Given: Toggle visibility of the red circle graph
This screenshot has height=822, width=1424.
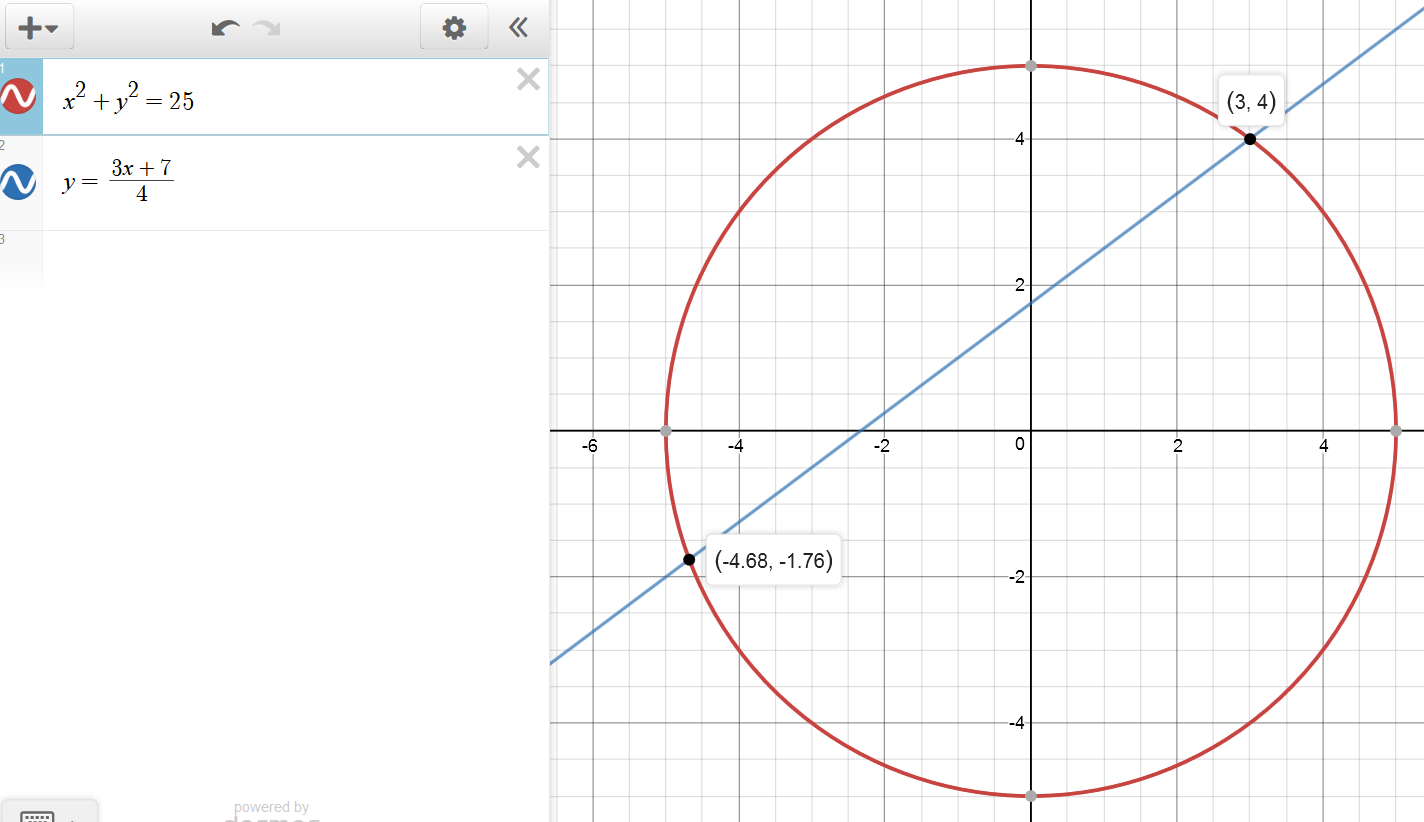Looking at the screenshot, I should (x=19, y=97).
